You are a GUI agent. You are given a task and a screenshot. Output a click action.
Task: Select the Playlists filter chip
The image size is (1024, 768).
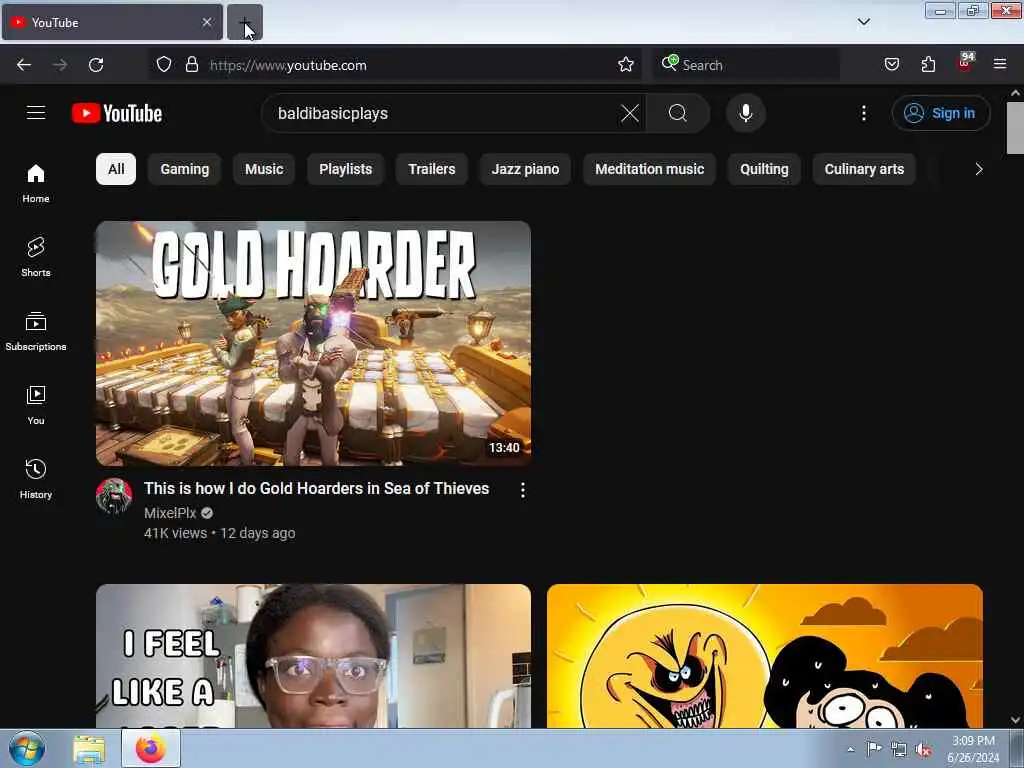click(345, 169)
